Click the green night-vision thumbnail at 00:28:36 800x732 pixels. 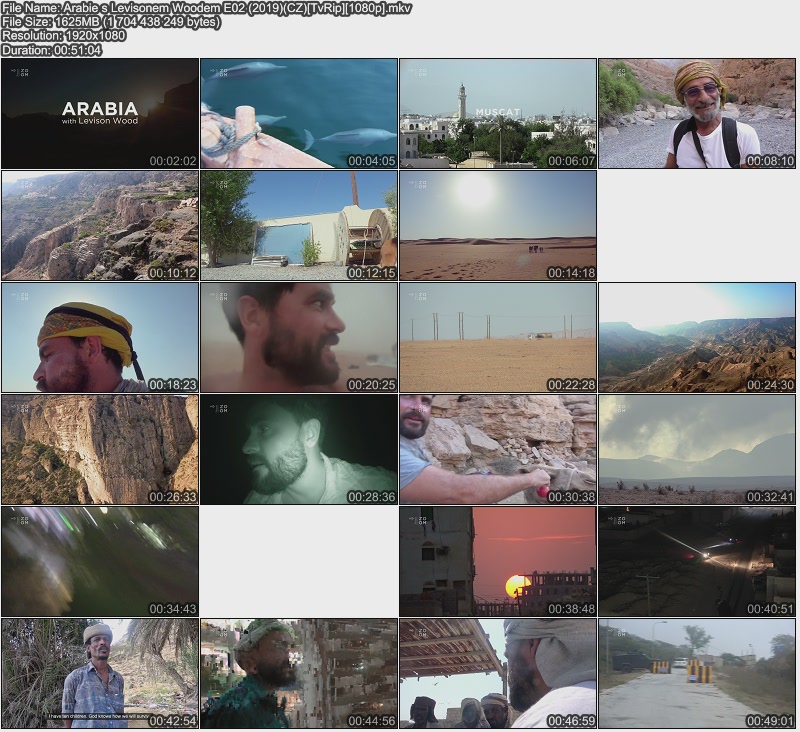tap(299, 449)
